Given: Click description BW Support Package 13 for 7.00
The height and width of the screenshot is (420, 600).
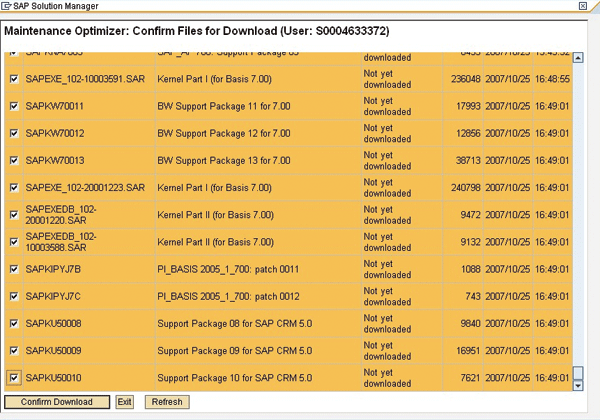Looking at the screenshot, I should point(224,161).
